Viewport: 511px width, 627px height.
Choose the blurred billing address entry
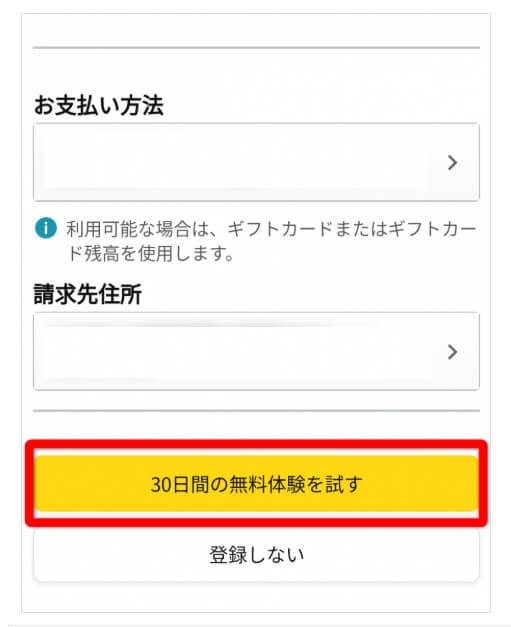[x=234, y=351]
